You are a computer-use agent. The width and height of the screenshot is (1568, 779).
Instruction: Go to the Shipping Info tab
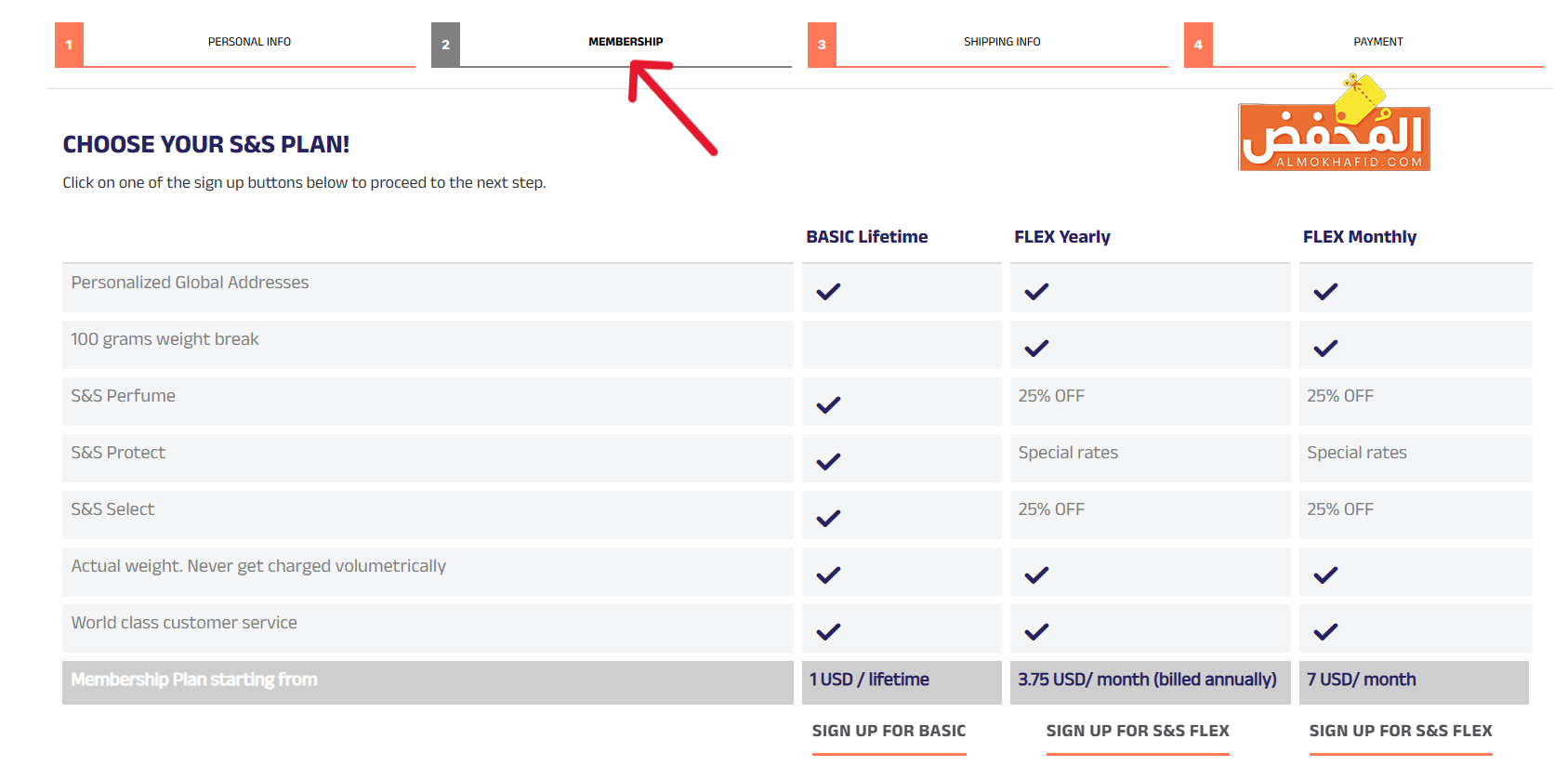point(1002,42)
